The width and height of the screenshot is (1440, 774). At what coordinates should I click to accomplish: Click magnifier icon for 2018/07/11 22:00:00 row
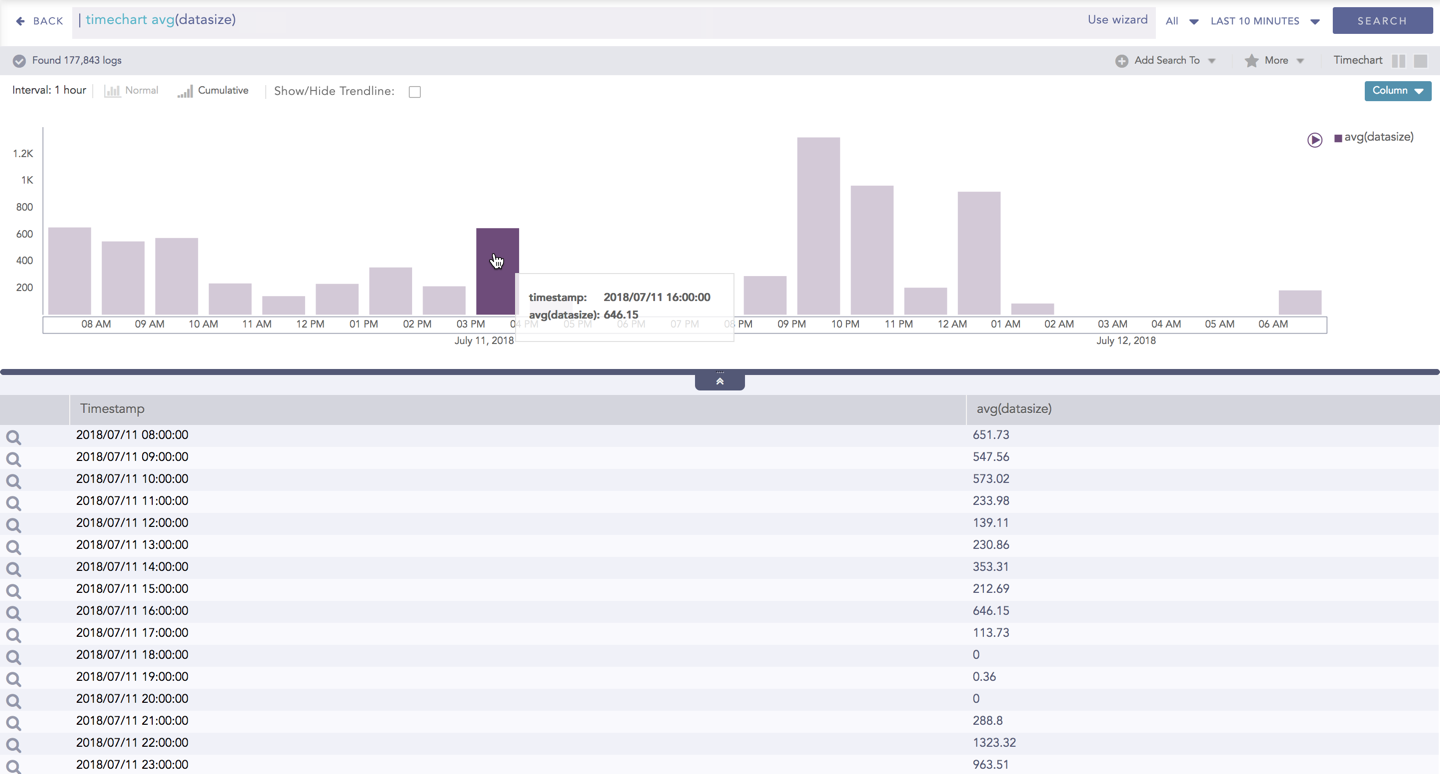[14, 746]
